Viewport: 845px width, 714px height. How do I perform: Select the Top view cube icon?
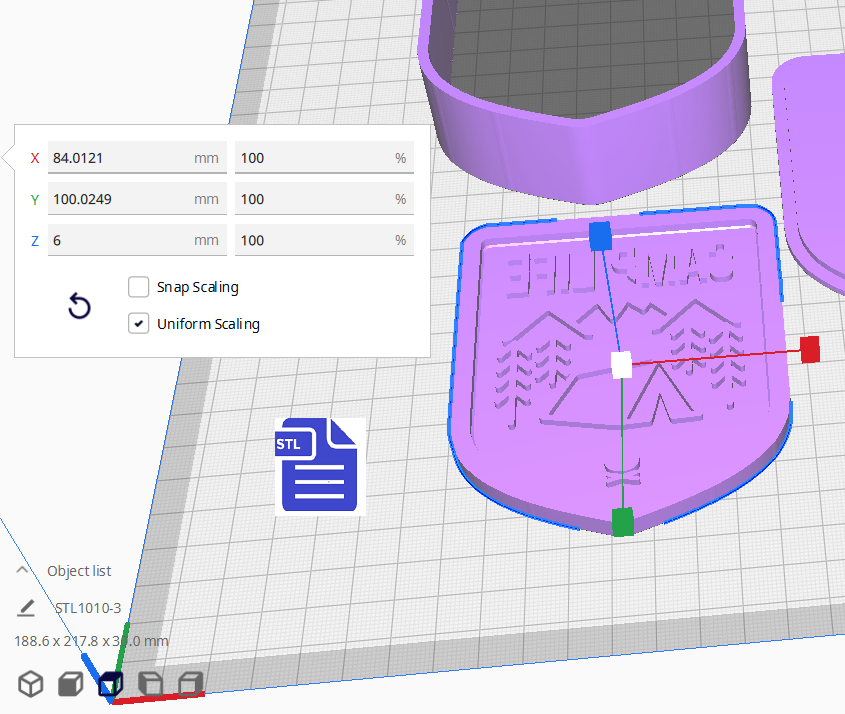pyautogui.click(x=109, y=684)
